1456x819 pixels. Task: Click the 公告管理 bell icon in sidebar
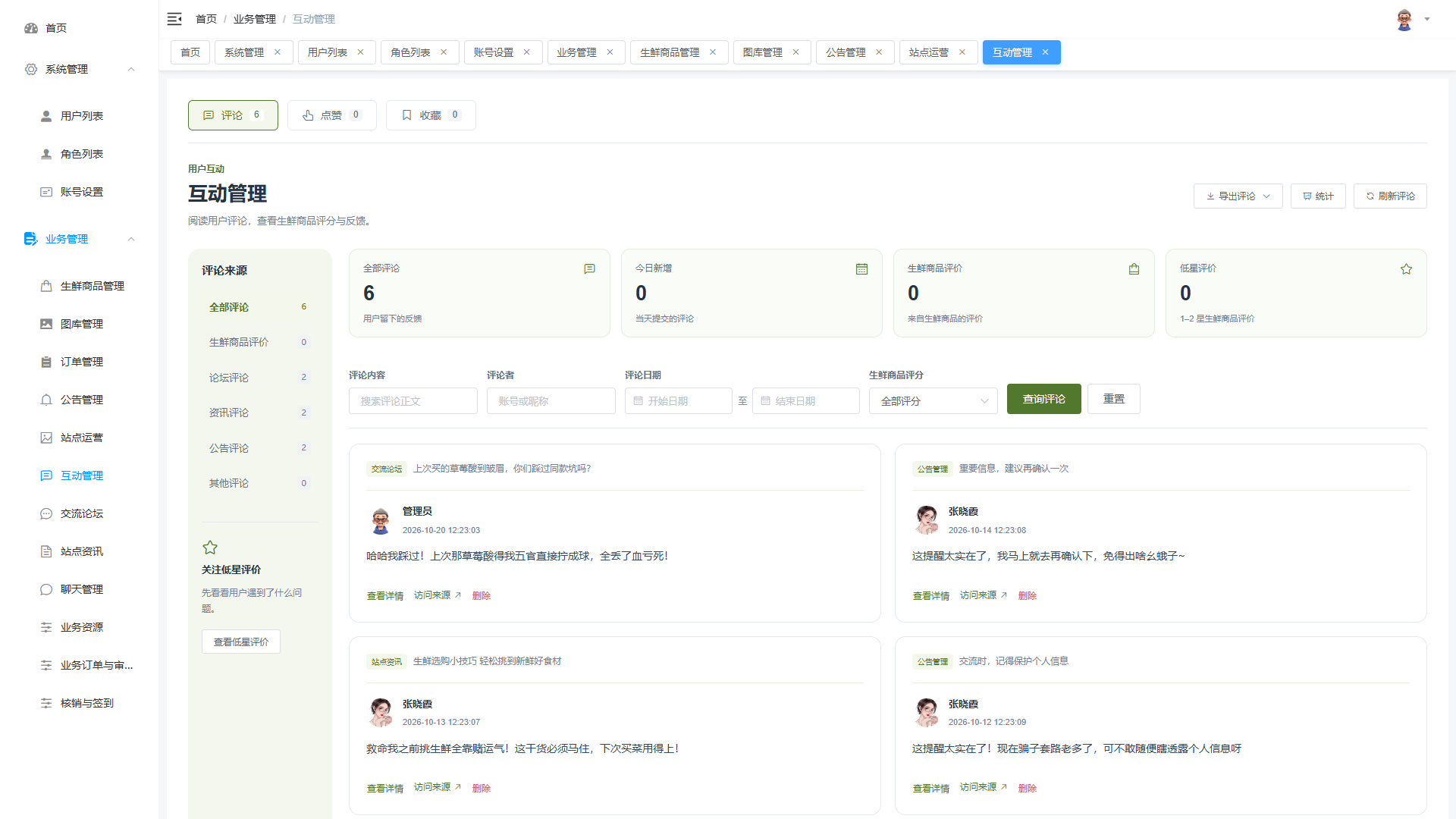[x=46, y=400]
